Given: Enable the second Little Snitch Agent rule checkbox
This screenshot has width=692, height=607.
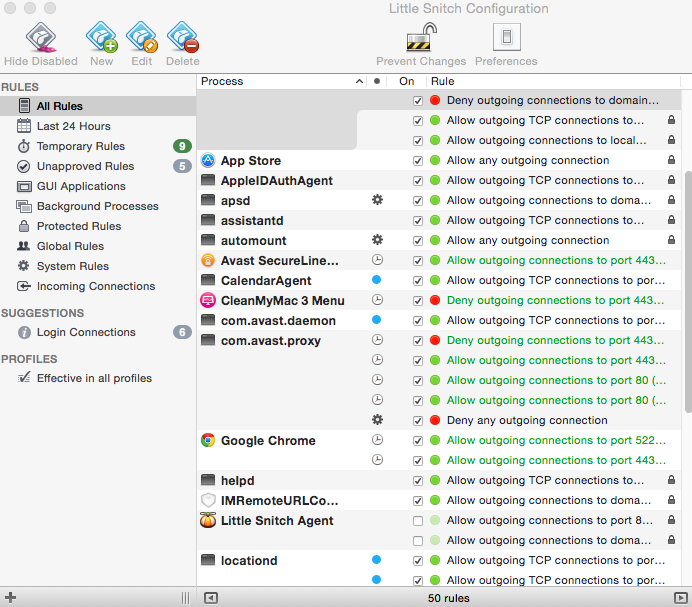Looking at the screenshot, I should pyautogui.click(x=418, y=541).
